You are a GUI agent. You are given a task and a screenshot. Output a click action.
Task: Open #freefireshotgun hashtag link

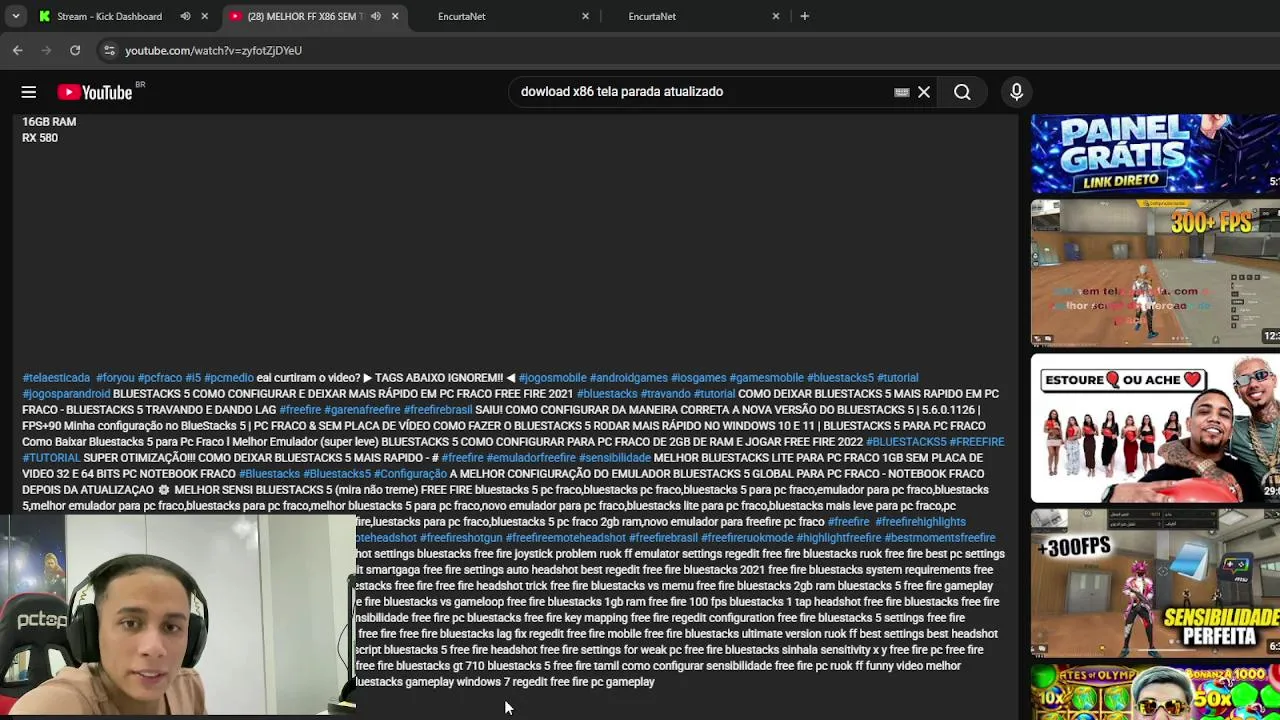click(461, 538)
